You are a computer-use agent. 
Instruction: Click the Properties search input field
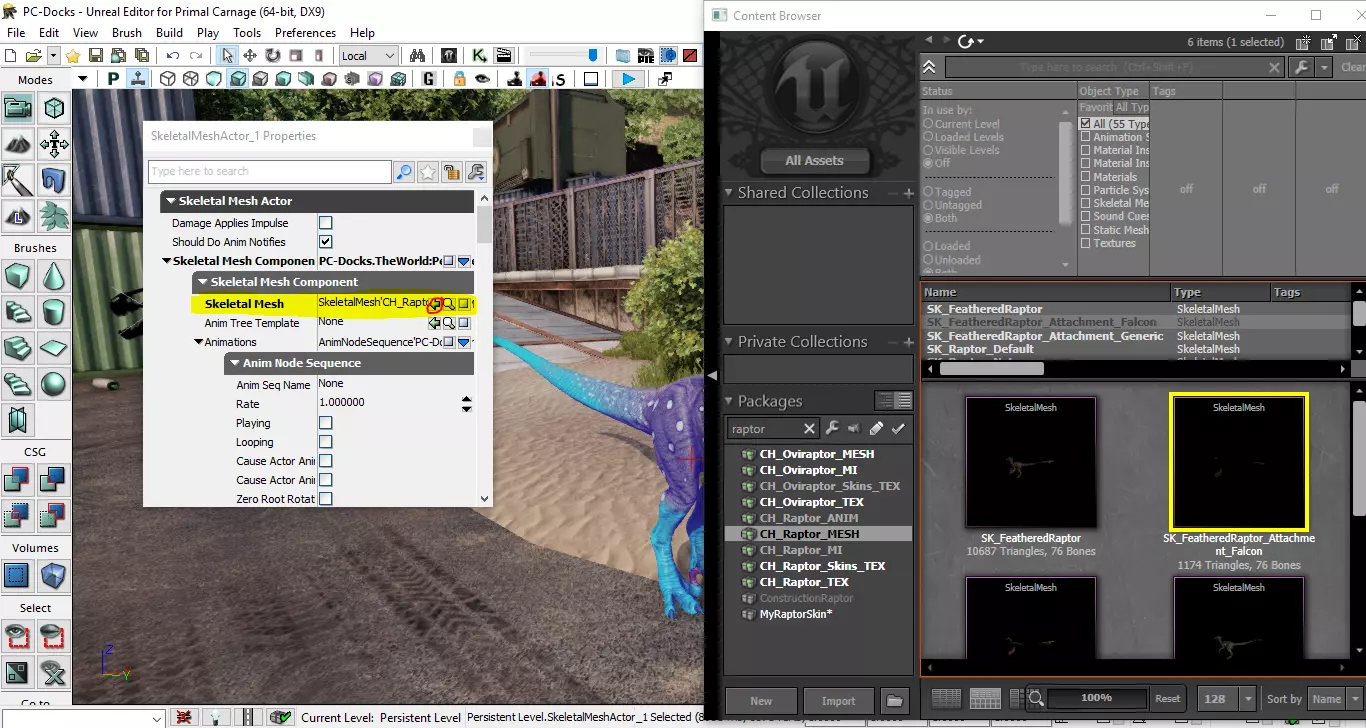tap(270, 172)
